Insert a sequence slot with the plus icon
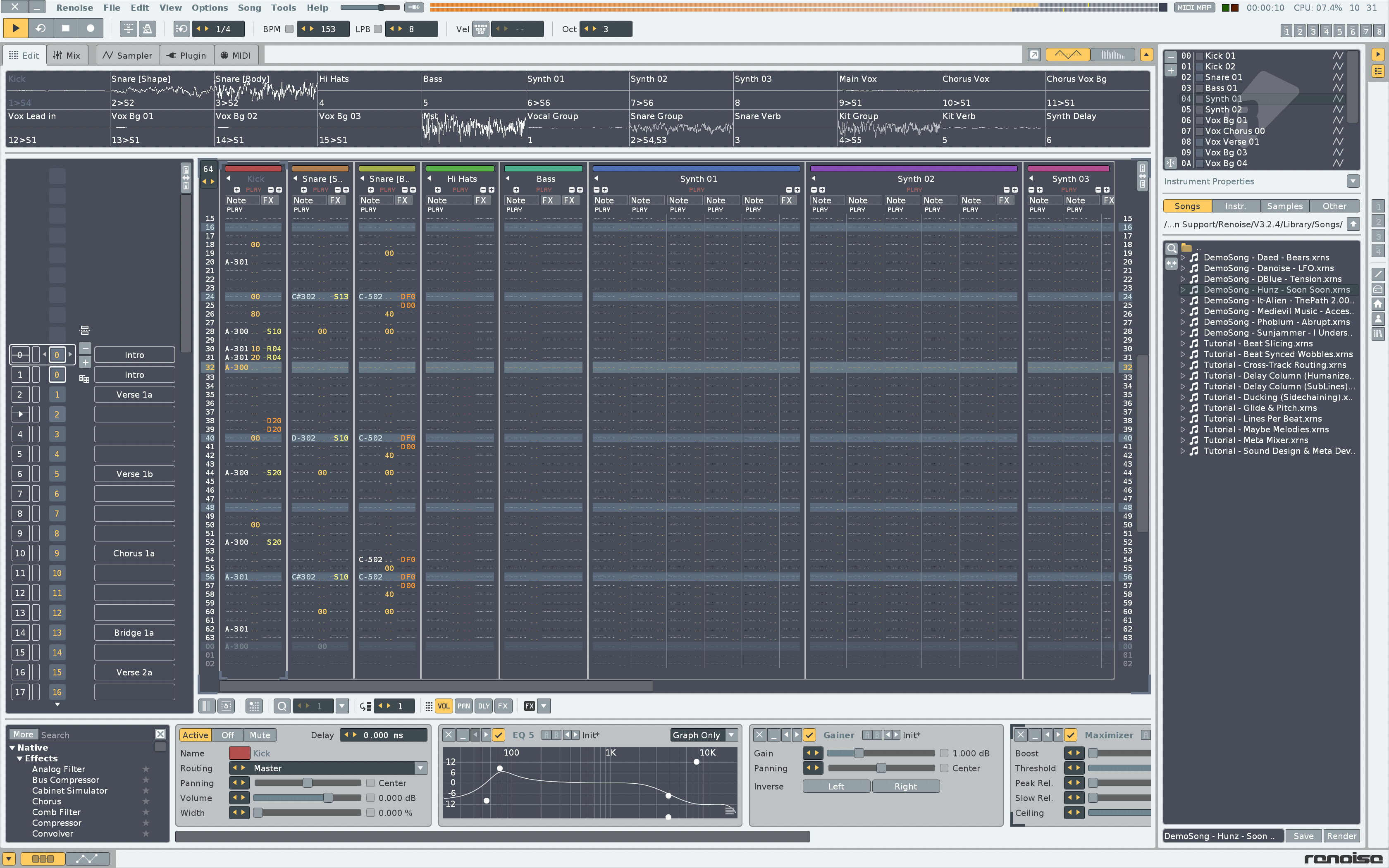 85,362
